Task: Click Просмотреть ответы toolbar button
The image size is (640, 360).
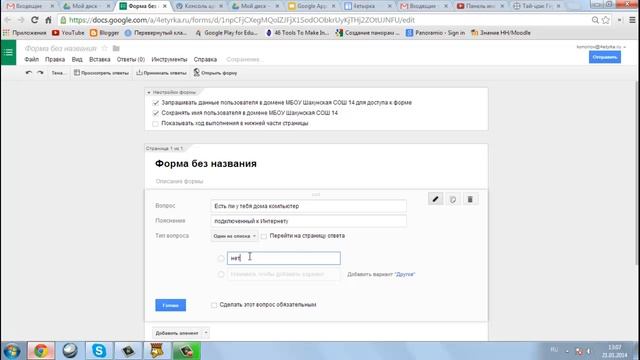Action: point(101,73)
